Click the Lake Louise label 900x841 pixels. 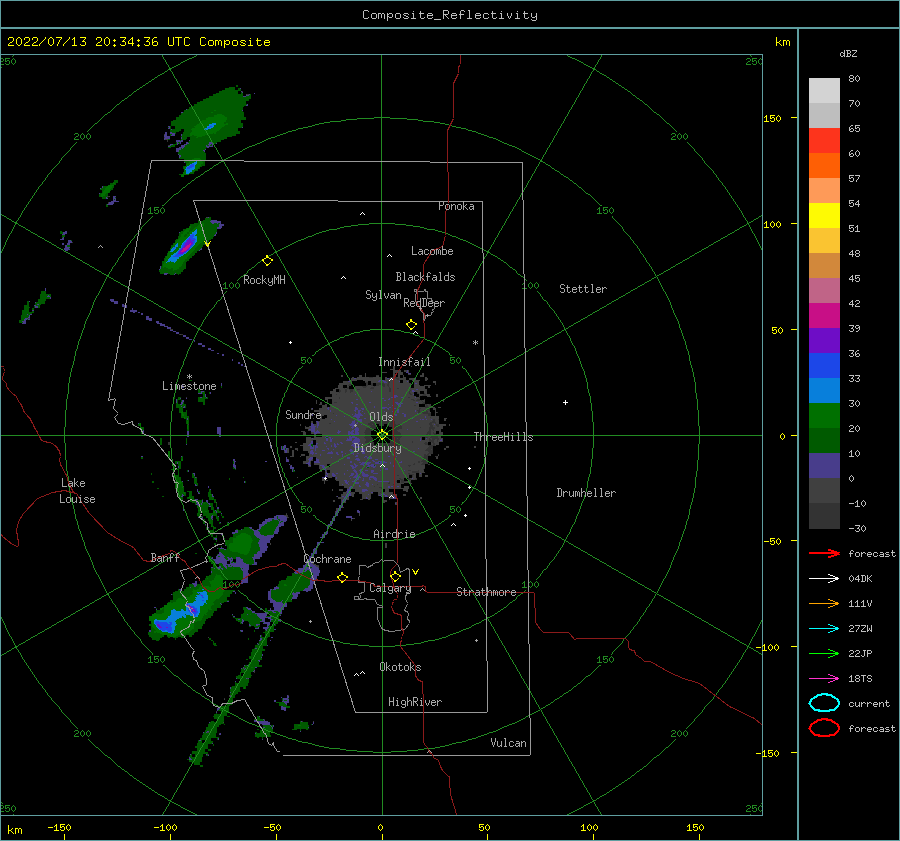click(77, 491)
